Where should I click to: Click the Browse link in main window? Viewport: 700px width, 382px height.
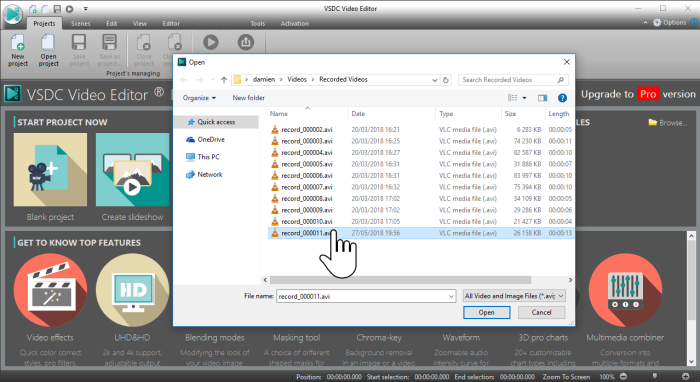pyautogui.click(x=668, y=122)
